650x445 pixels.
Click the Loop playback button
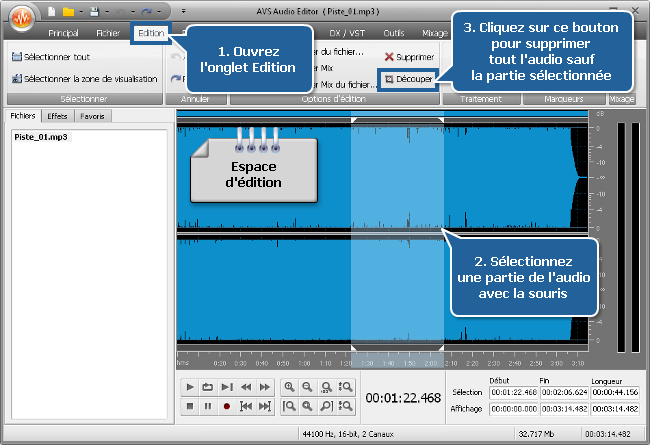click(208, 387)
